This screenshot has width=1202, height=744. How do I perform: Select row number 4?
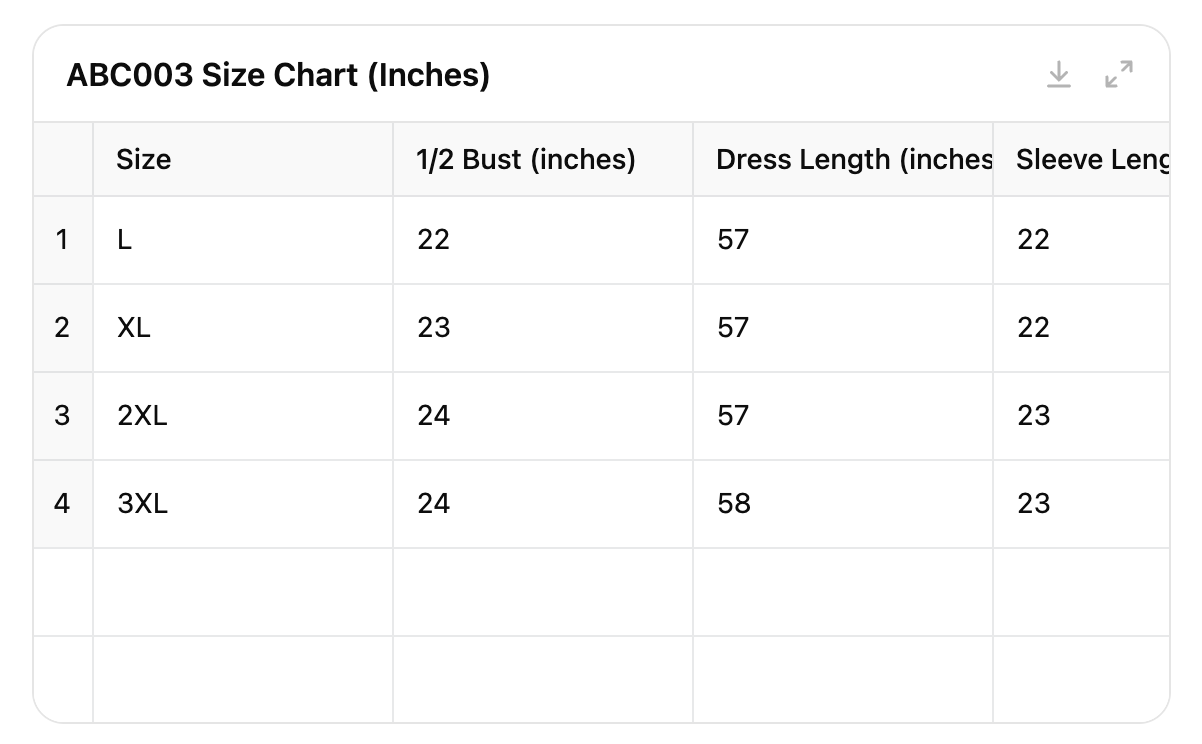pyautogui.click(x=62, y=504)
